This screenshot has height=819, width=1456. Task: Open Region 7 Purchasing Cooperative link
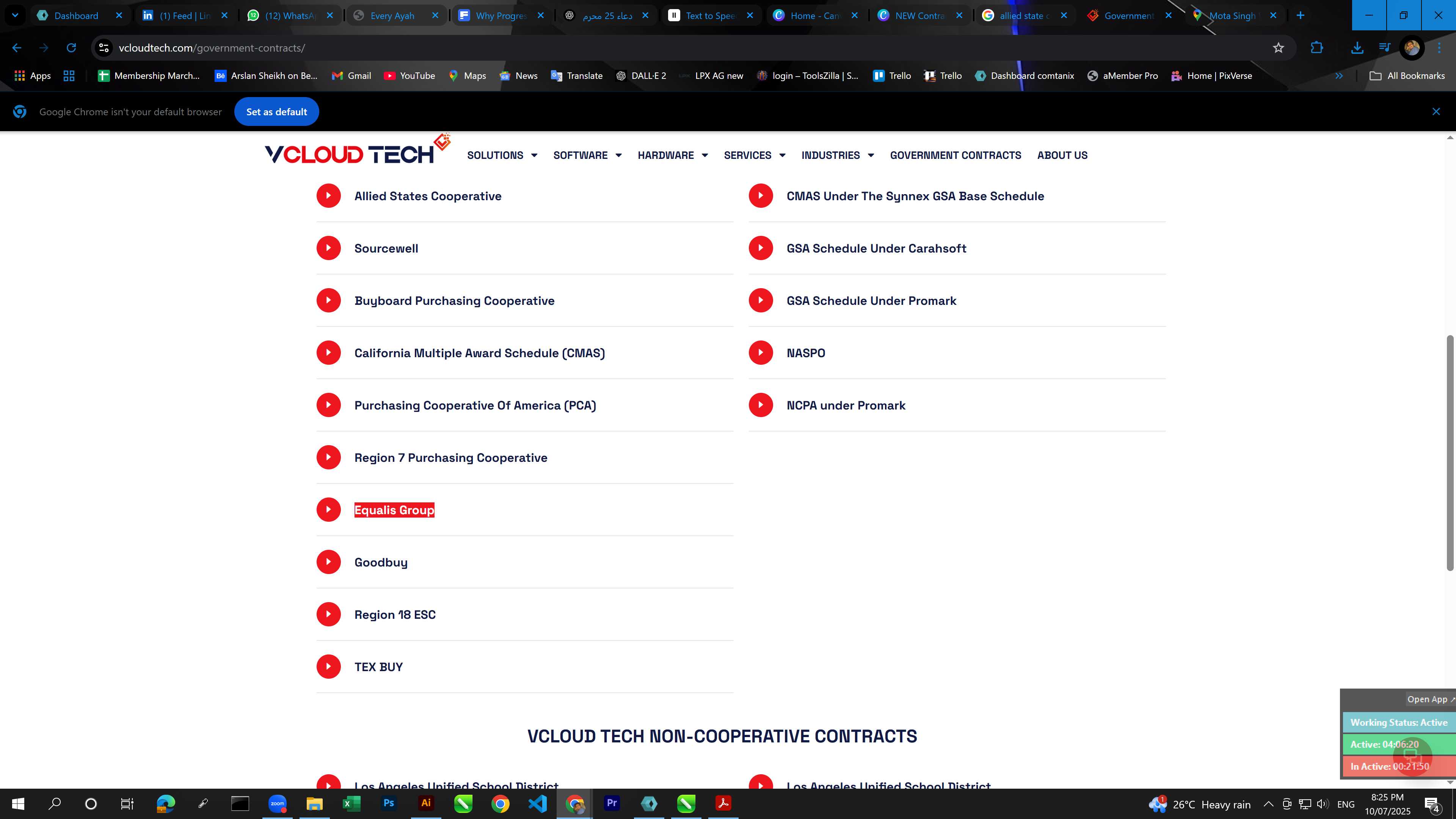tap(450, 458)
